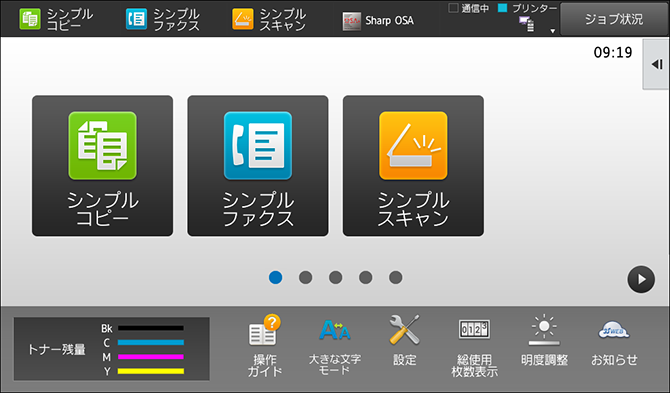Click the yellow Y toner level bar

pos(151,371)
